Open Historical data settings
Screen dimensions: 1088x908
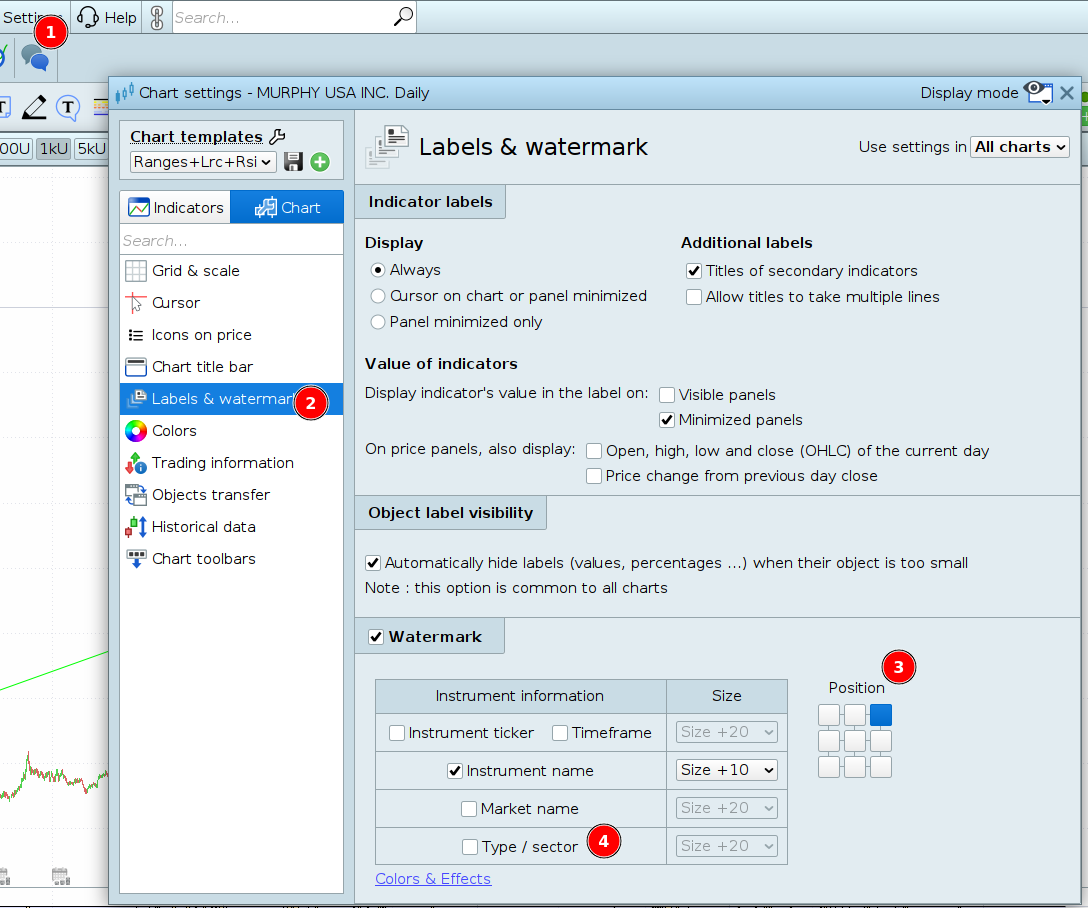(x=231, y=526)
